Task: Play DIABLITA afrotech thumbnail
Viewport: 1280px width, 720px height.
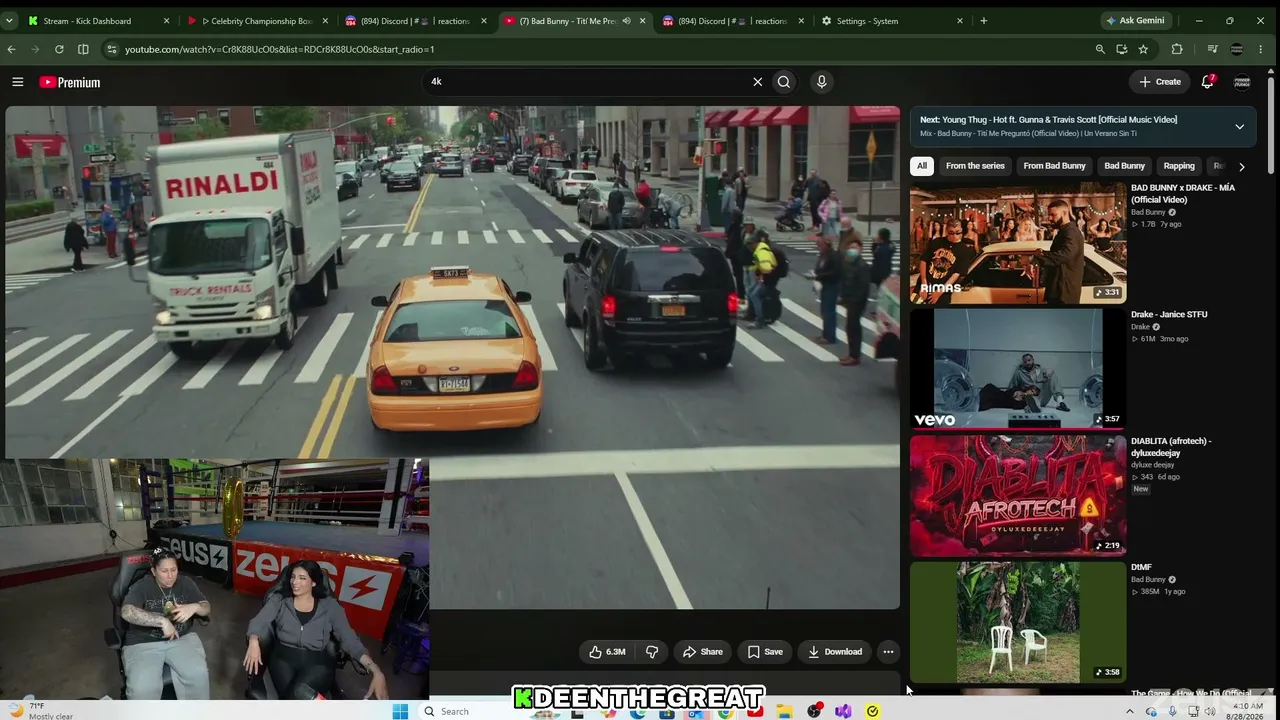Action: coord(1018,495)
